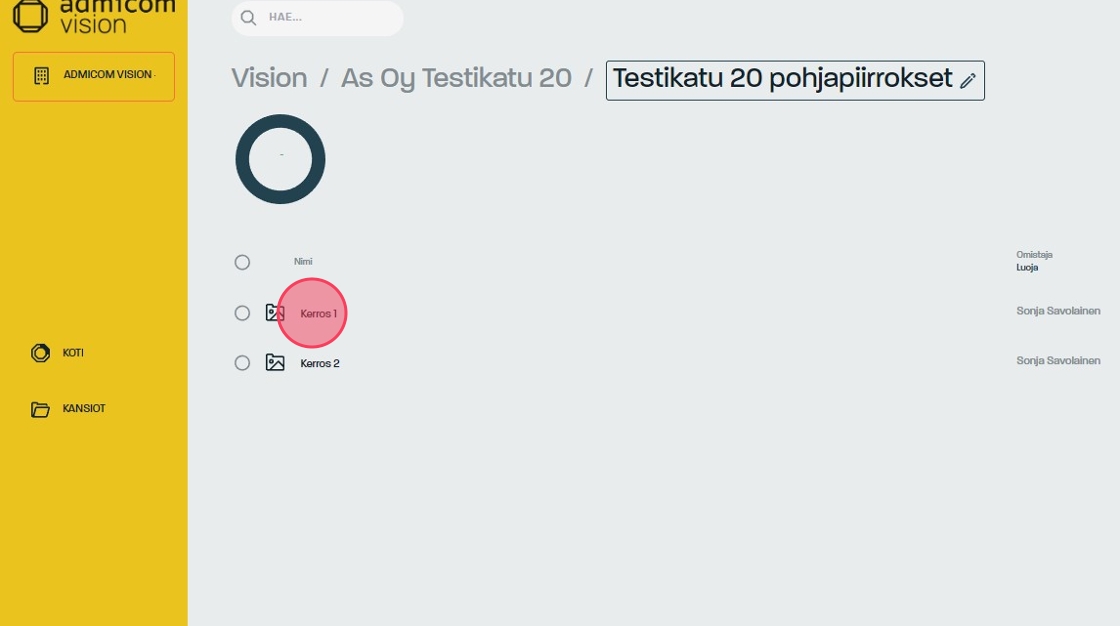This screenshot has height=626, width=1120.
Task: Go to the Vision breadcrumb
Action: coord(269,78)
